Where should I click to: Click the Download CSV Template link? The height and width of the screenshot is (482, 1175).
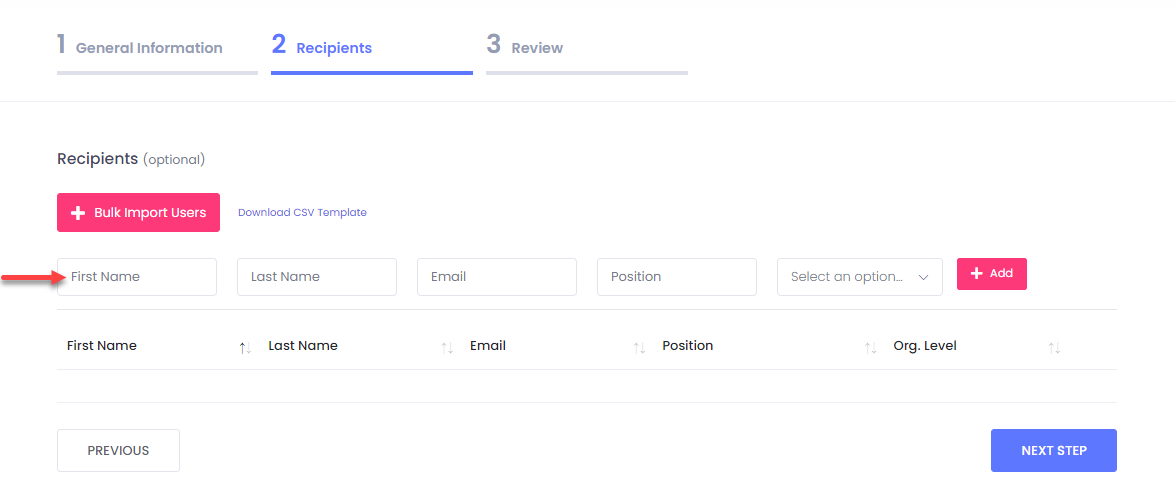[302, 213]
